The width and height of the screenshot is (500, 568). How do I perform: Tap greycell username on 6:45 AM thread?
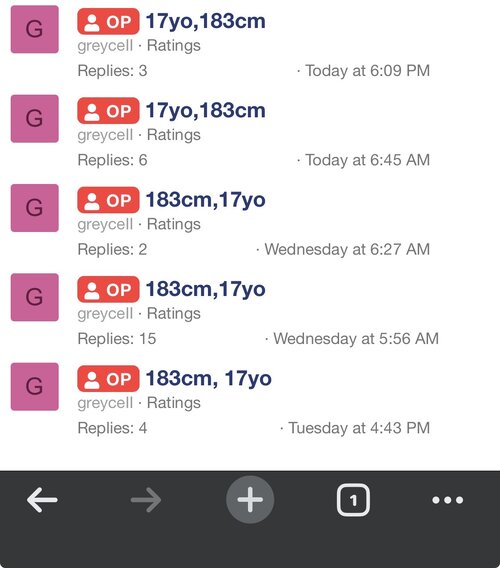105,135
